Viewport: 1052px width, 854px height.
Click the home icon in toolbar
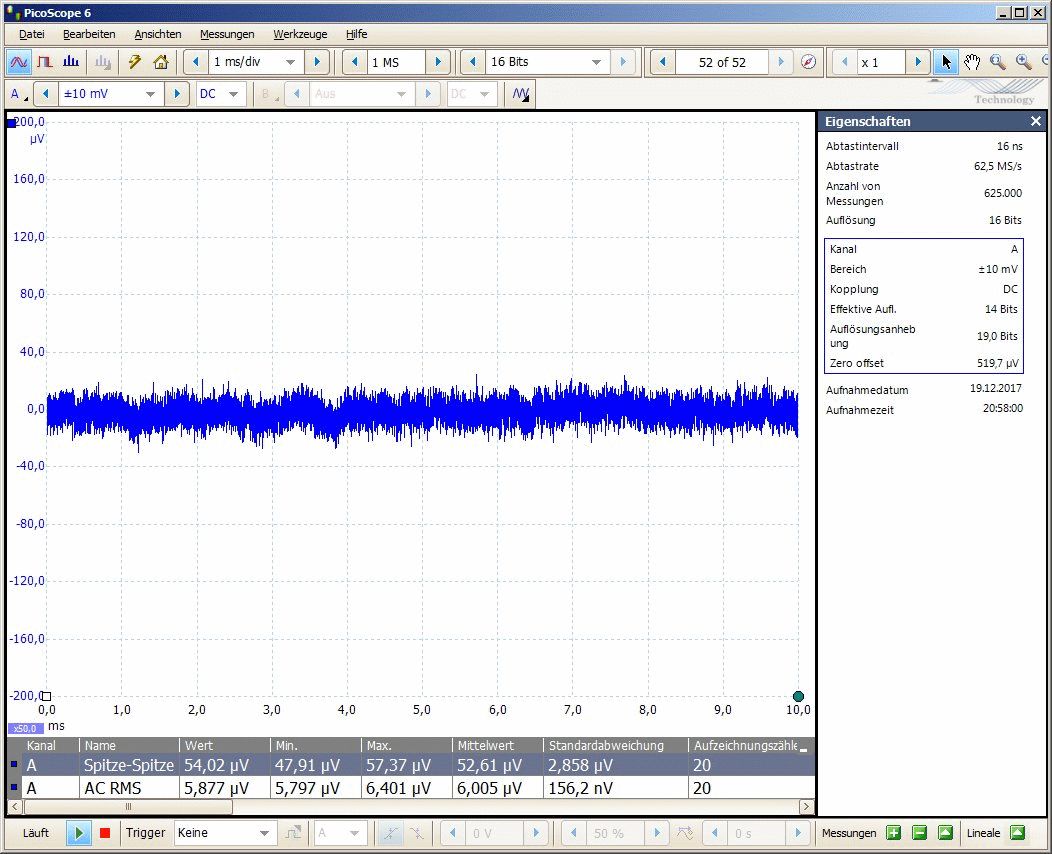pos(160,62)
